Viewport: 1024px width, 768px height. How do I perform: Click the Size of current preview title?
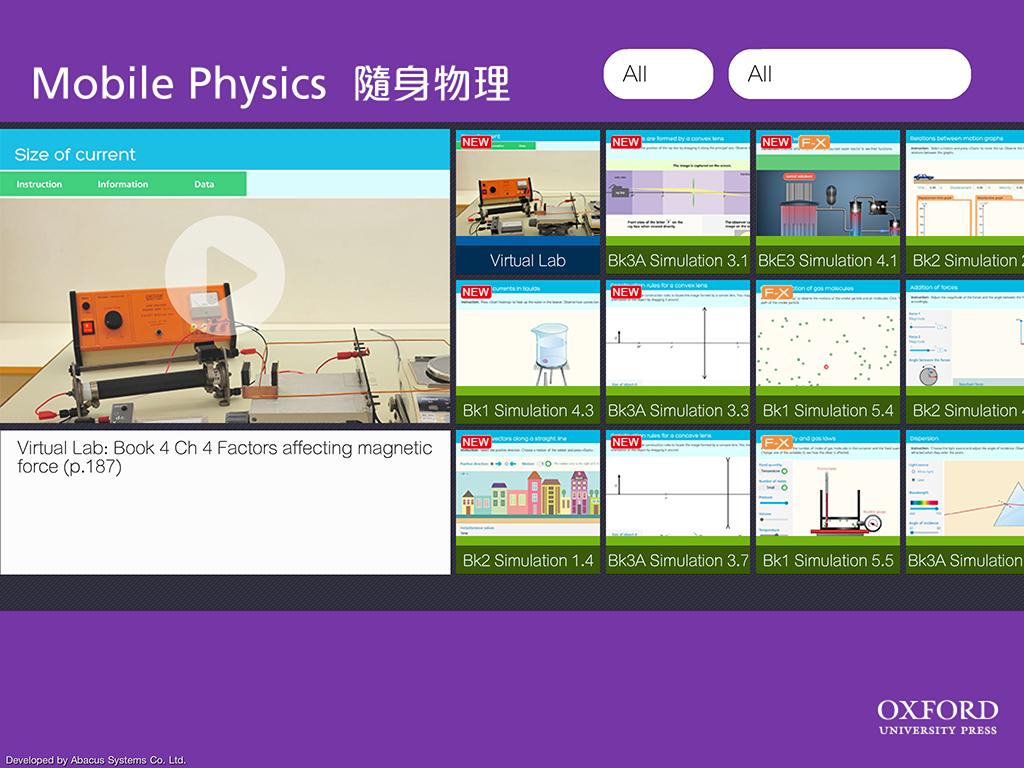click(x=75, y=155)
